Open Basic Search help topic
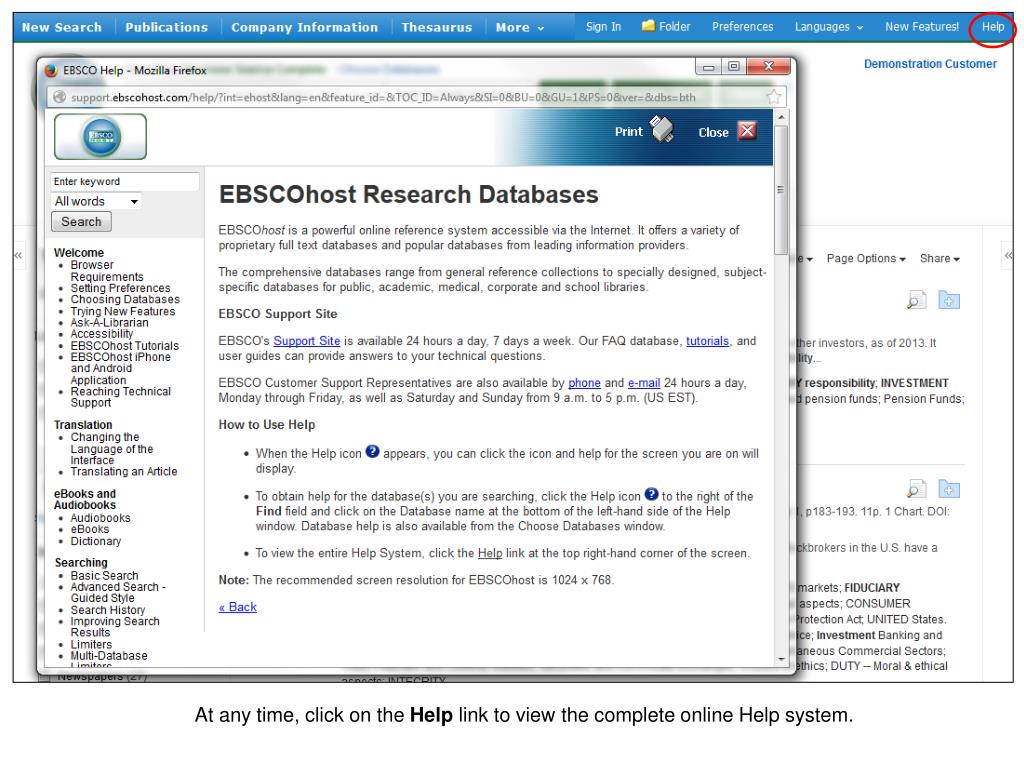The width and height of the screenshot is (1024, 768). 104,575
